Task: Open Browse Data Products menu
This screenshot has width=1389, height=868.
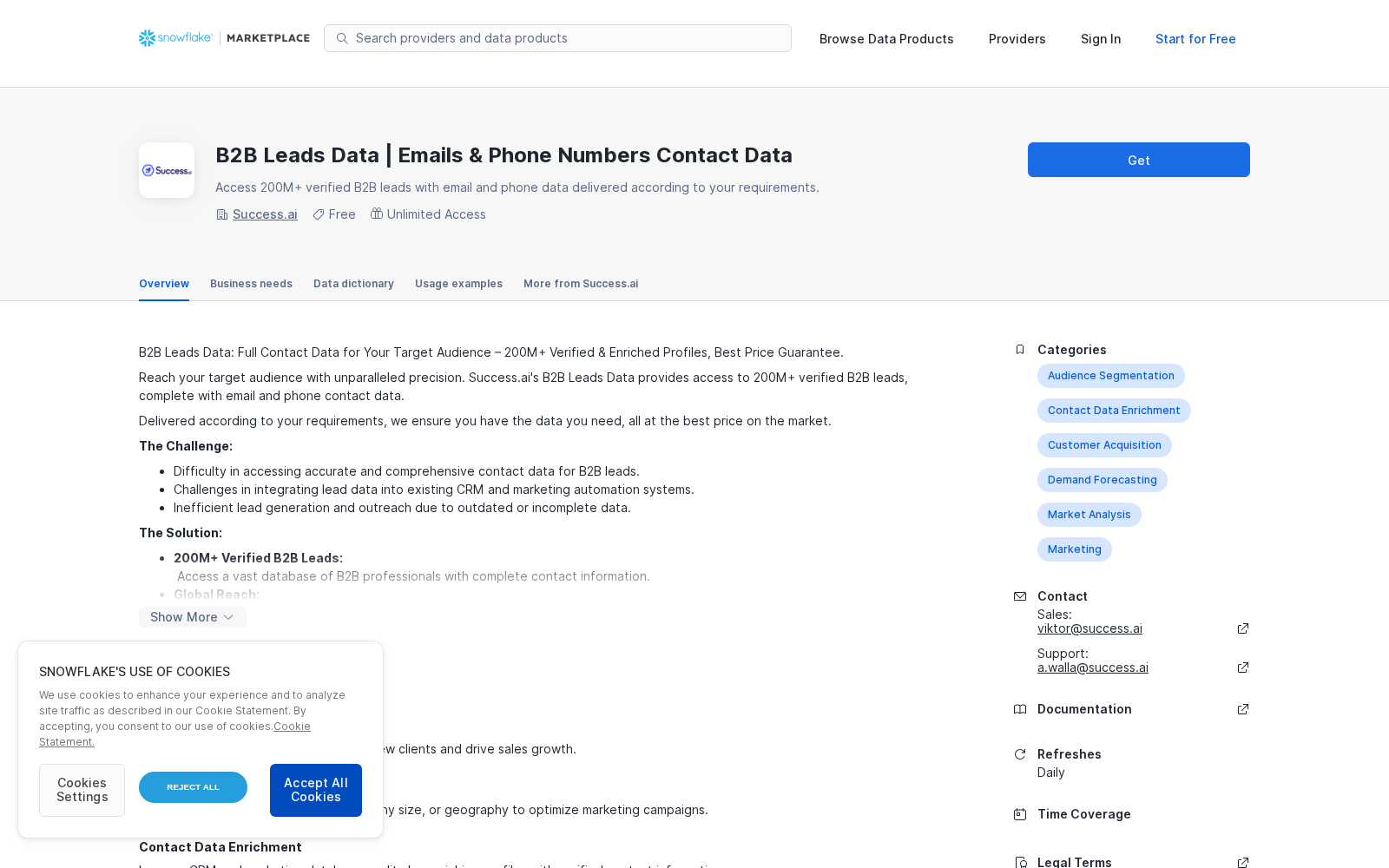Action: click(886, 39)
